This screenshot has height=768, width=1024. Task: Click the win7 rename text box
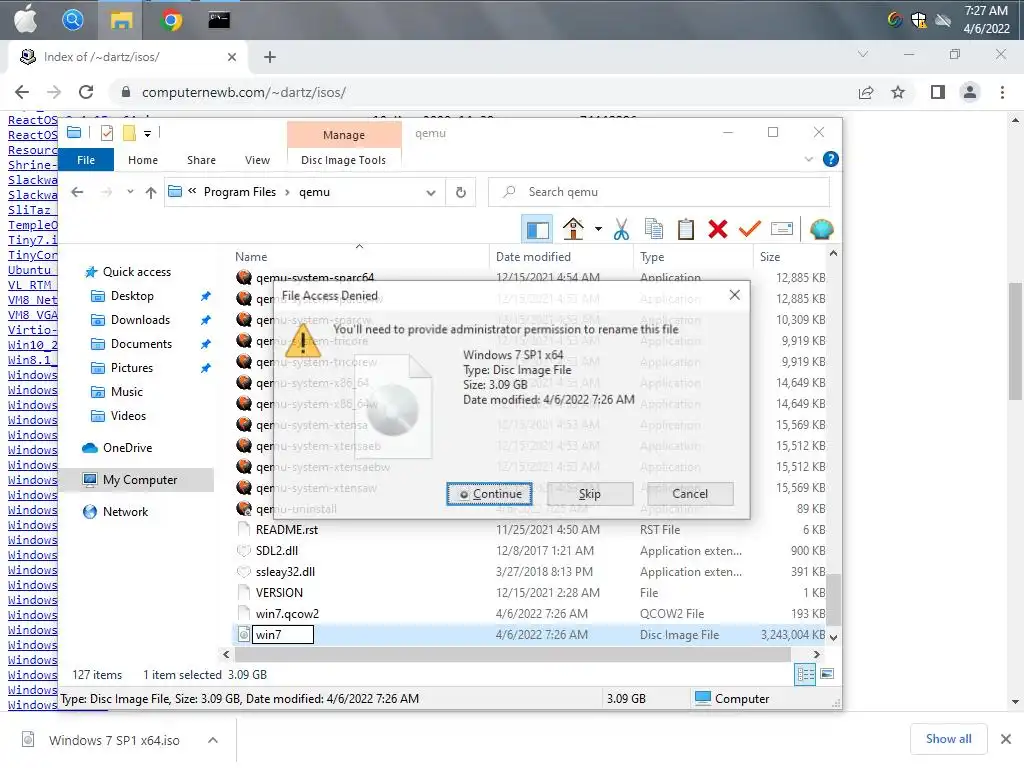tap(283, 635)
